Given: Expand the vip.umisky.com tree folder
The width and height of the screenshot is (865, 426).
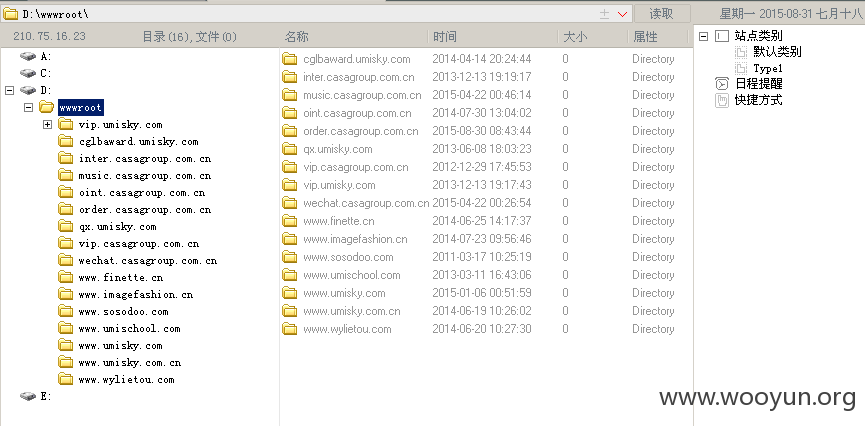Looking at the screenshot, I should click(47, 125).
